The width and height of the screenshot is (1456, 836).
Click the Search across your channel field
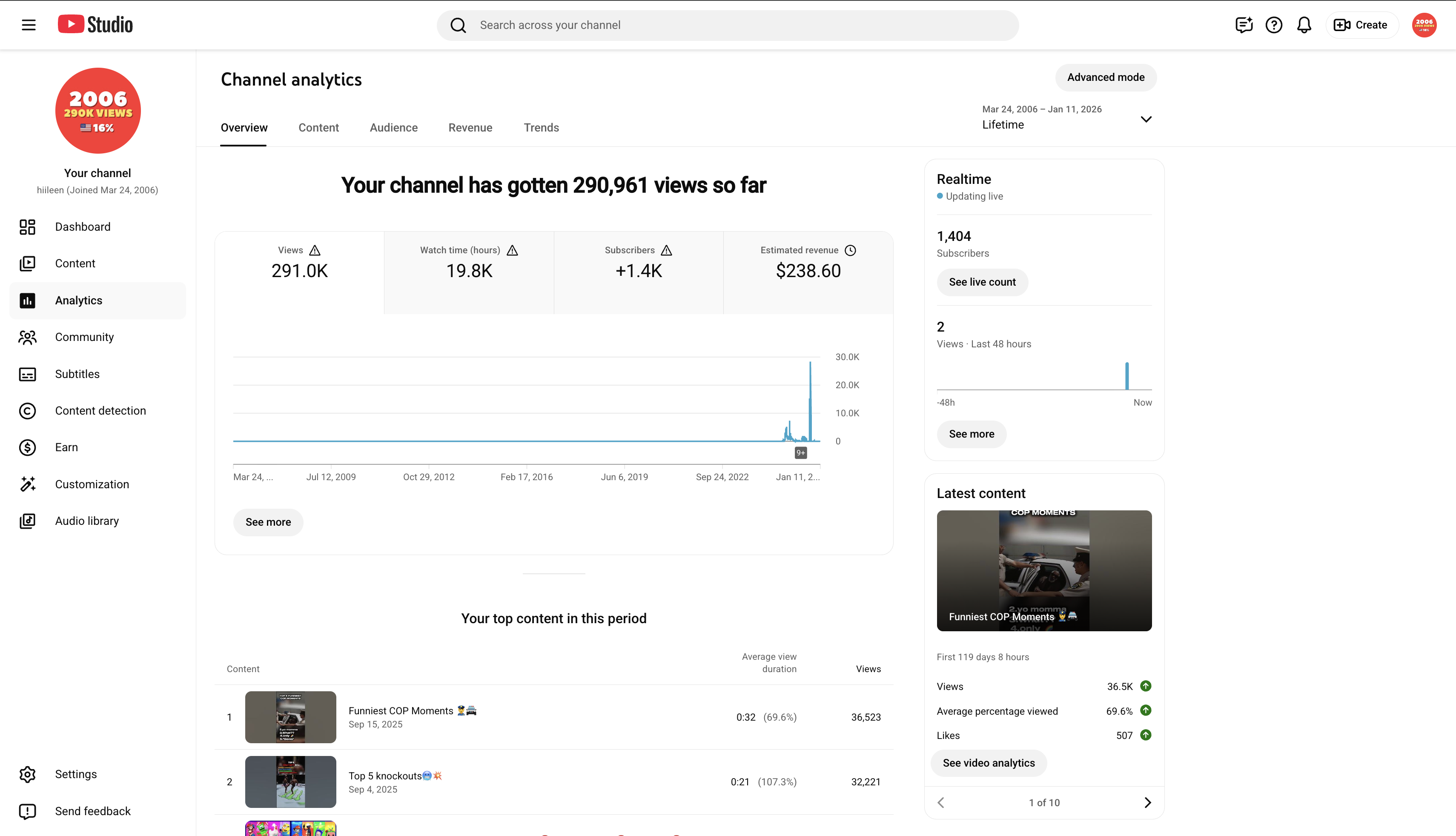pyautogui.click(x=728, y=25)
